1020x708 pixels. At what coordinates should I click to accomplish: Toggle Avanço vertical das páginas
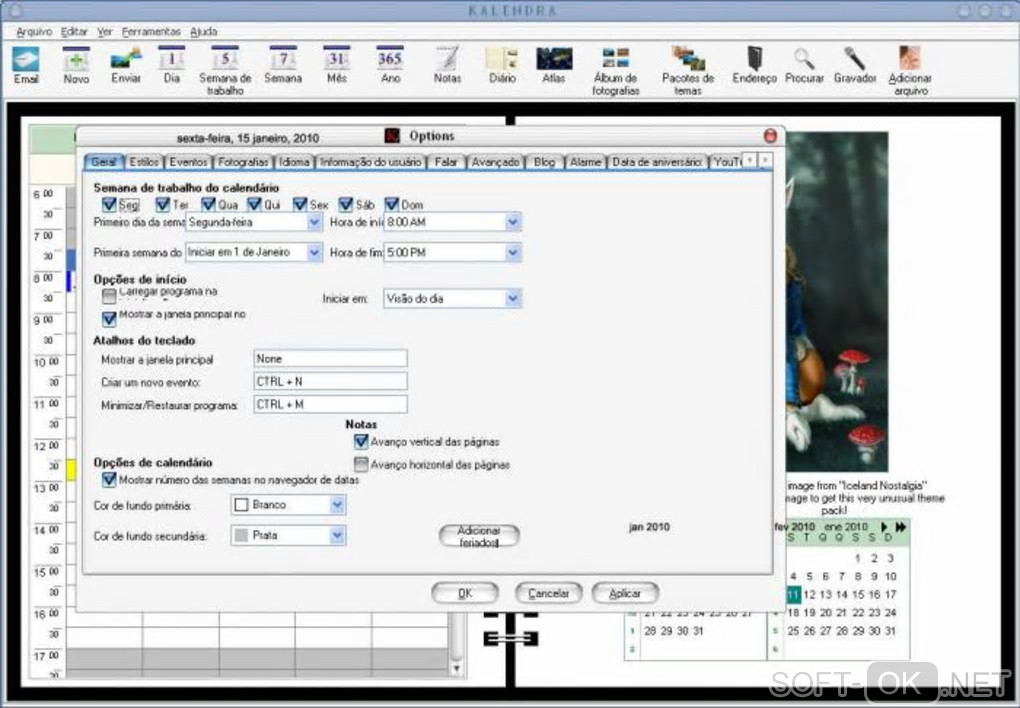361,442
